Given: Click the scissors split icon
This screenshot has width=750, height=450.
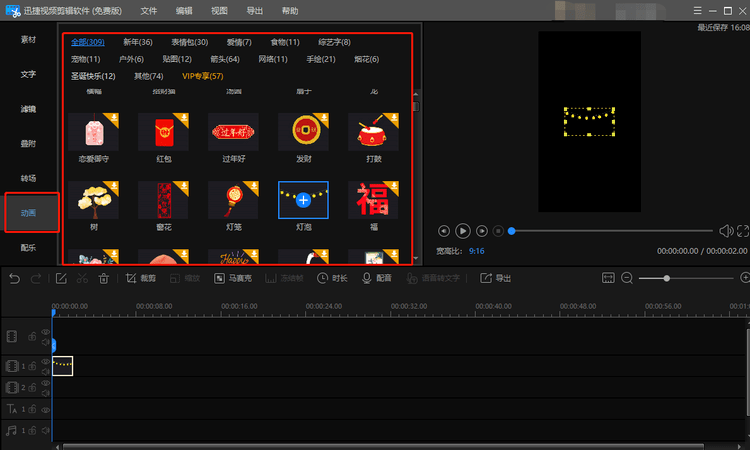Looking at the screenshot, I should [x=82, y=278].
